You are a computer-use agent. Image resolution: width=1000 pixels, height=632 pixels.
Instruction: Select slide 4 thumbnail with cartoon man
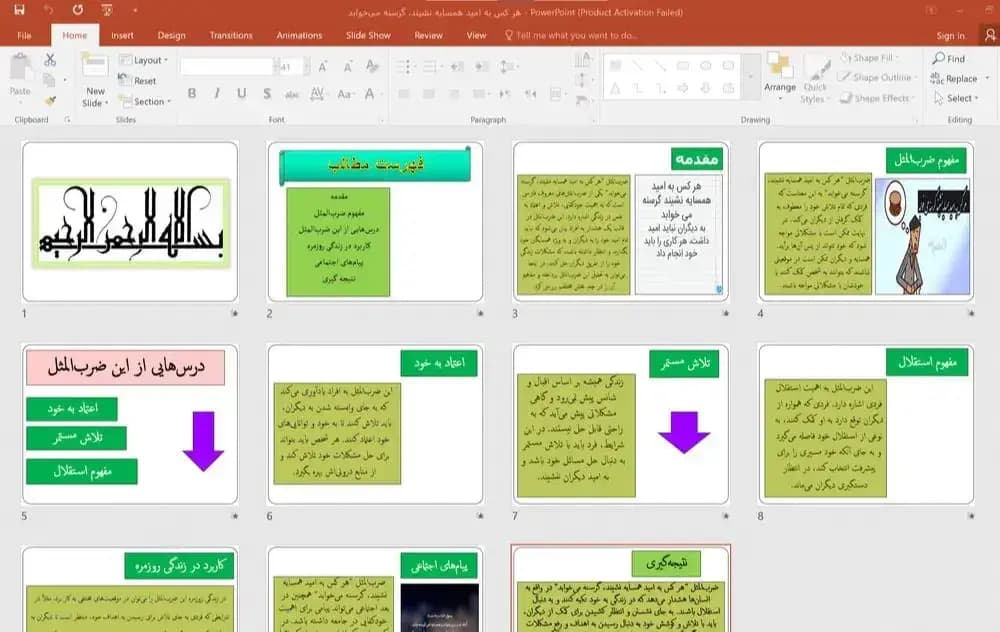click(x=866, y=221)
